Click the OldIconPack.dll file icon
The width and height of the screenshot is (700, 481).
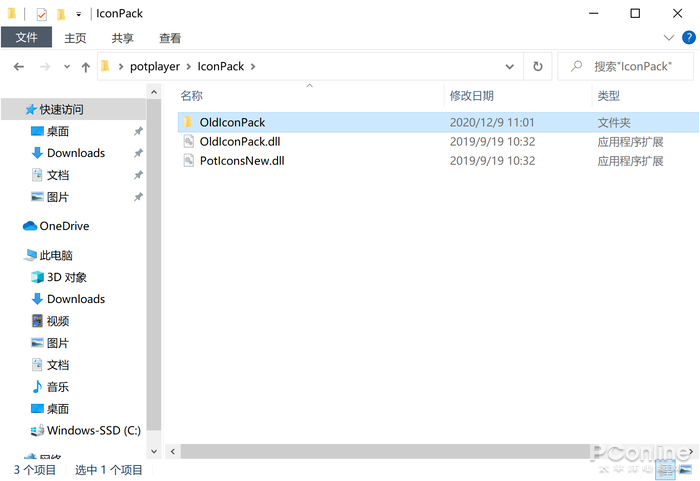188,141
